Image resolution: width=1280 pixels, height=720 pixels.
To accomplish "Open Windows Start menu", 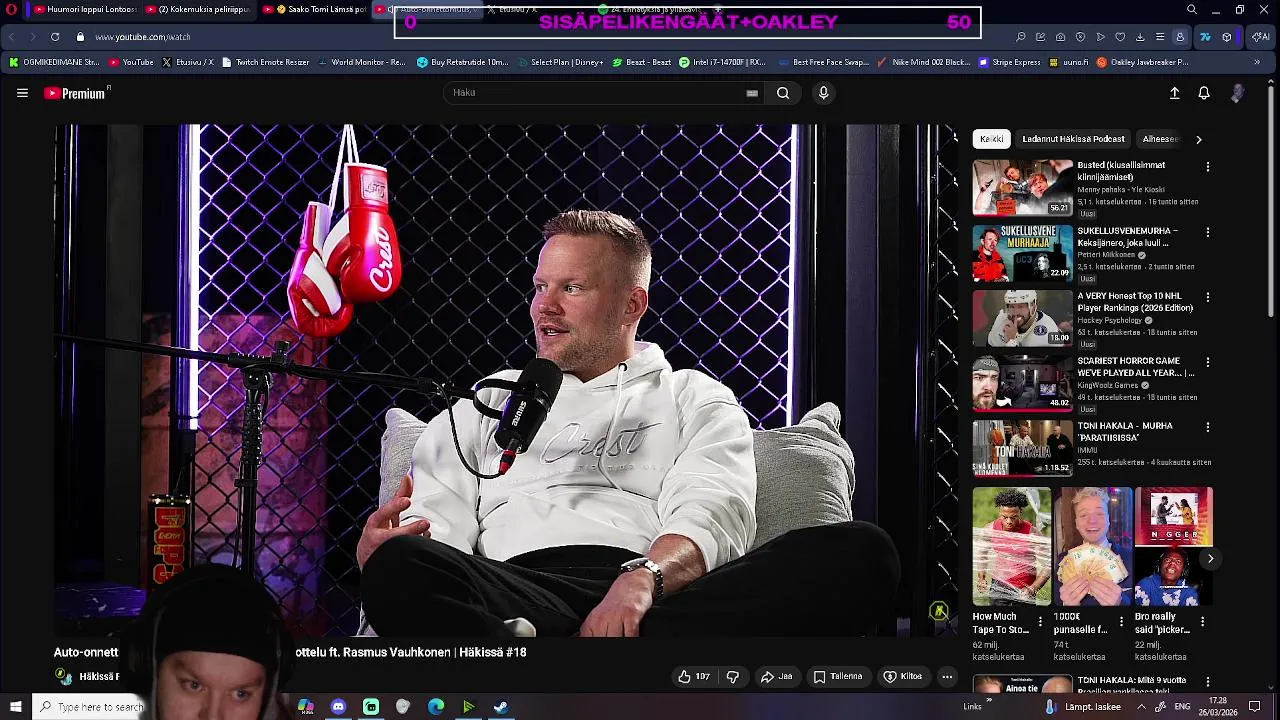I will point(15,707).
